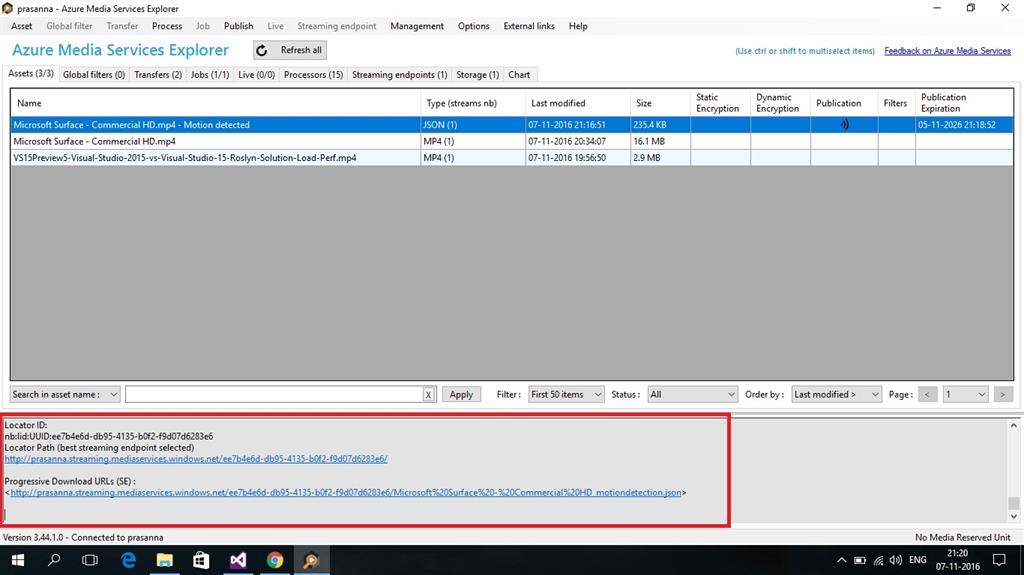Image resolution: width=1024 pixels, height=575 pixels.
Task: Open Google Chrome from taskbar
Action: [x=275, y=560]
